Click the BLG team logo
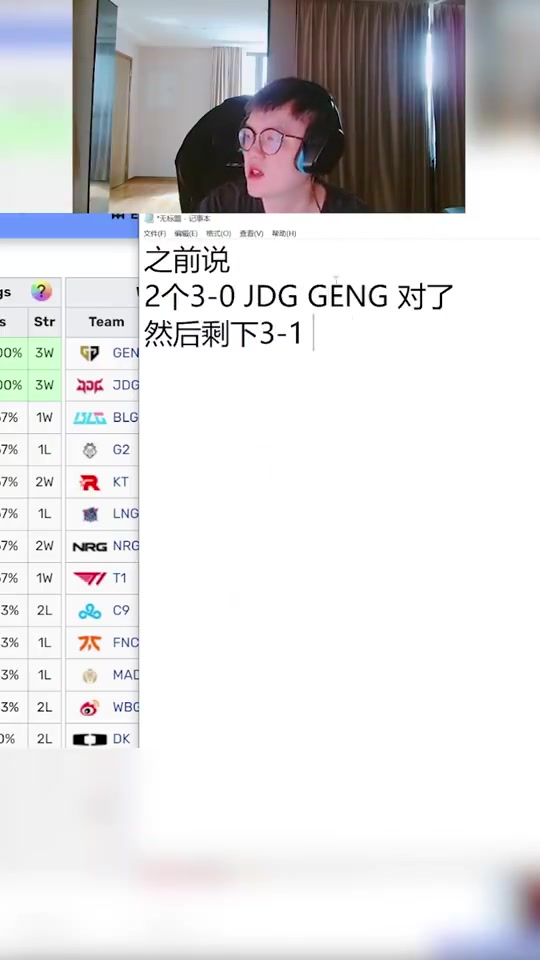This screenshot has width=540, height=960. (89, 418)
